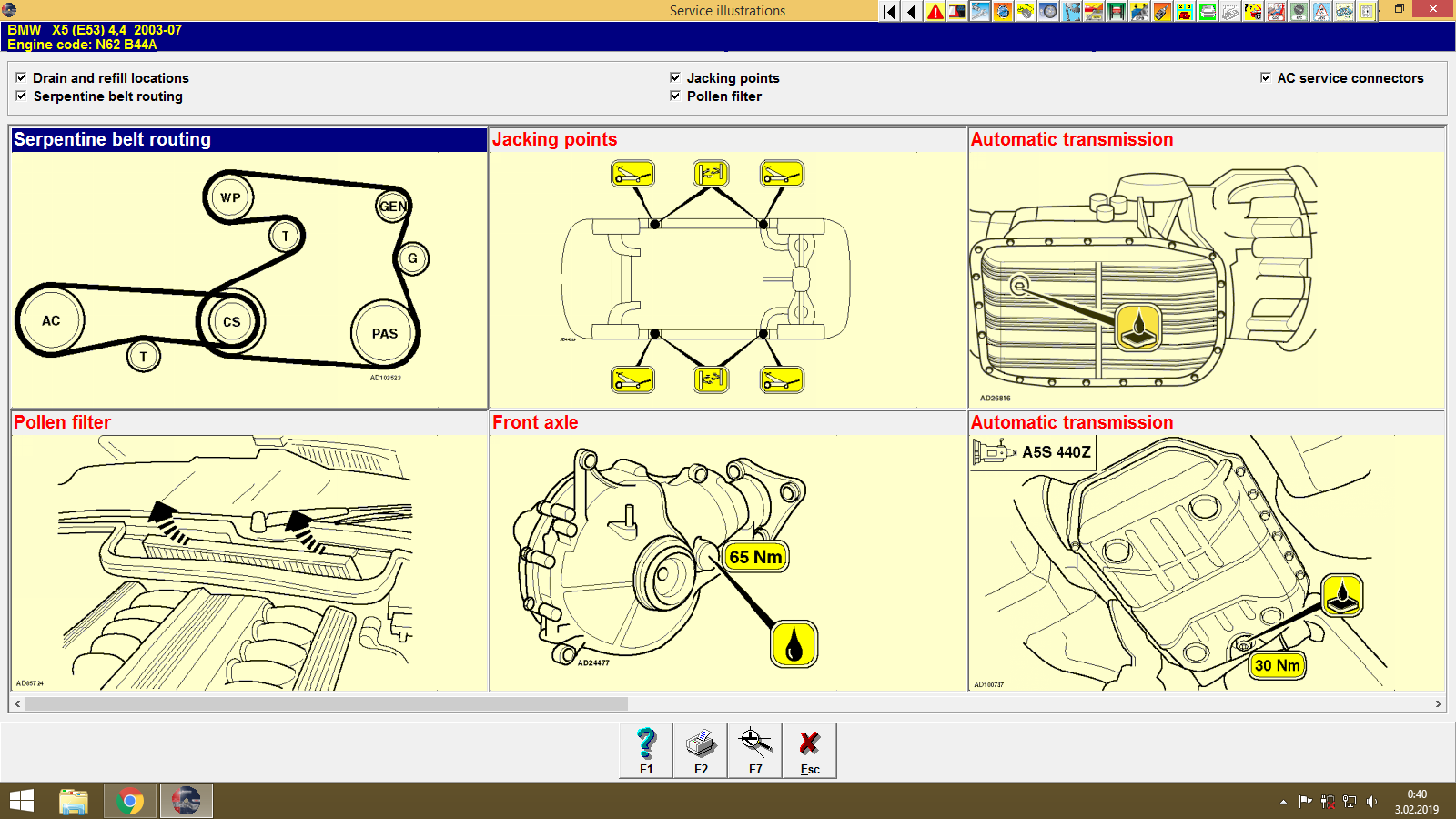Disable the AC service connectors checkbox
The width and height of the screenshot is (1456, 819).
pyautogui.click(x=1265, y=78)
